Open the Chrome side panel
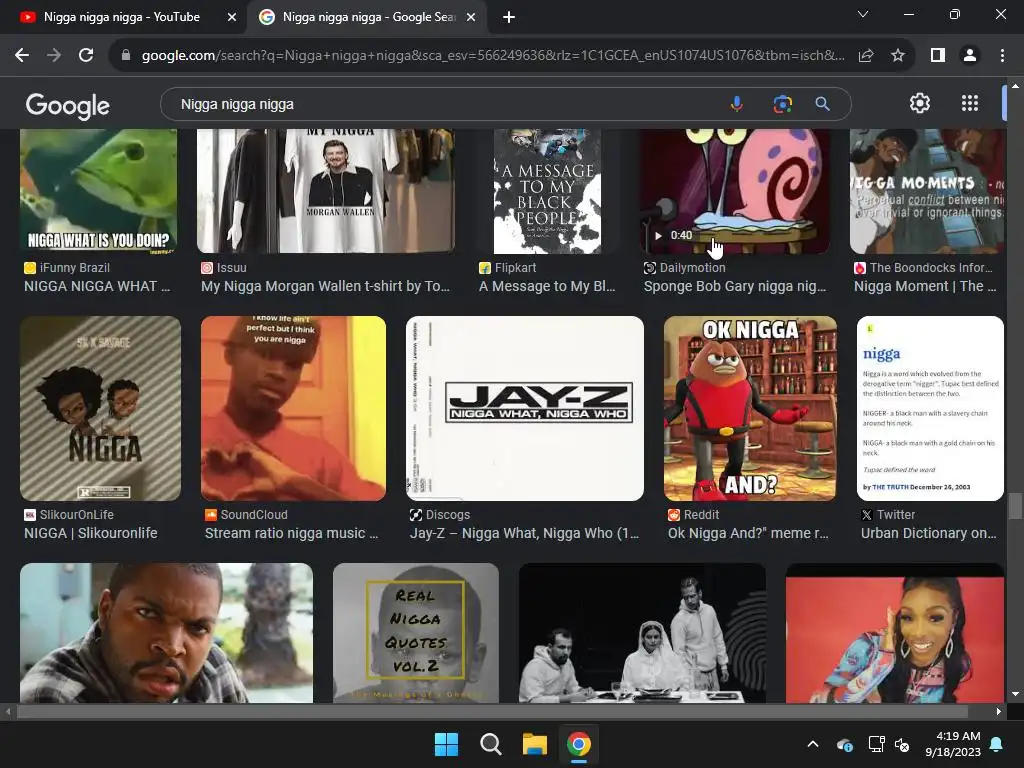 point(938,56)
